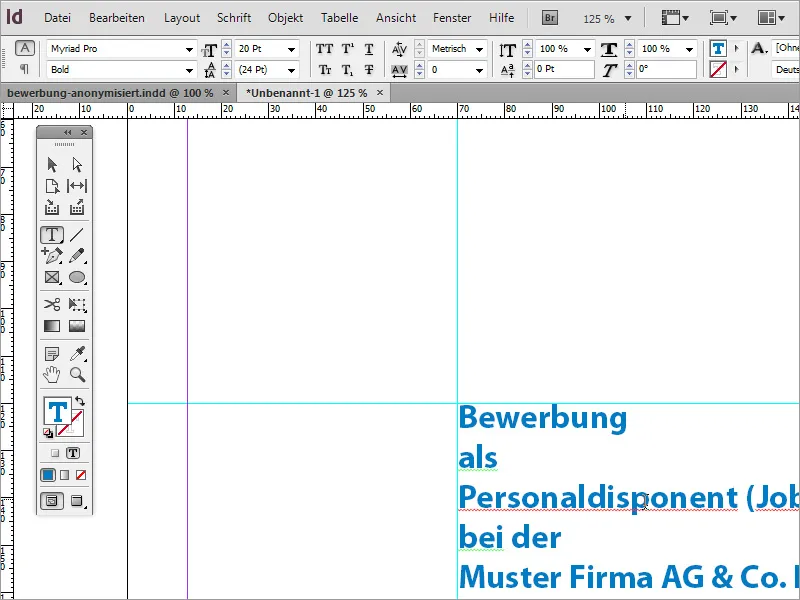Select the Direct Selection tool (white arrow)
The width and height of the screenshot is (800, 600).
tap(77, 165)
